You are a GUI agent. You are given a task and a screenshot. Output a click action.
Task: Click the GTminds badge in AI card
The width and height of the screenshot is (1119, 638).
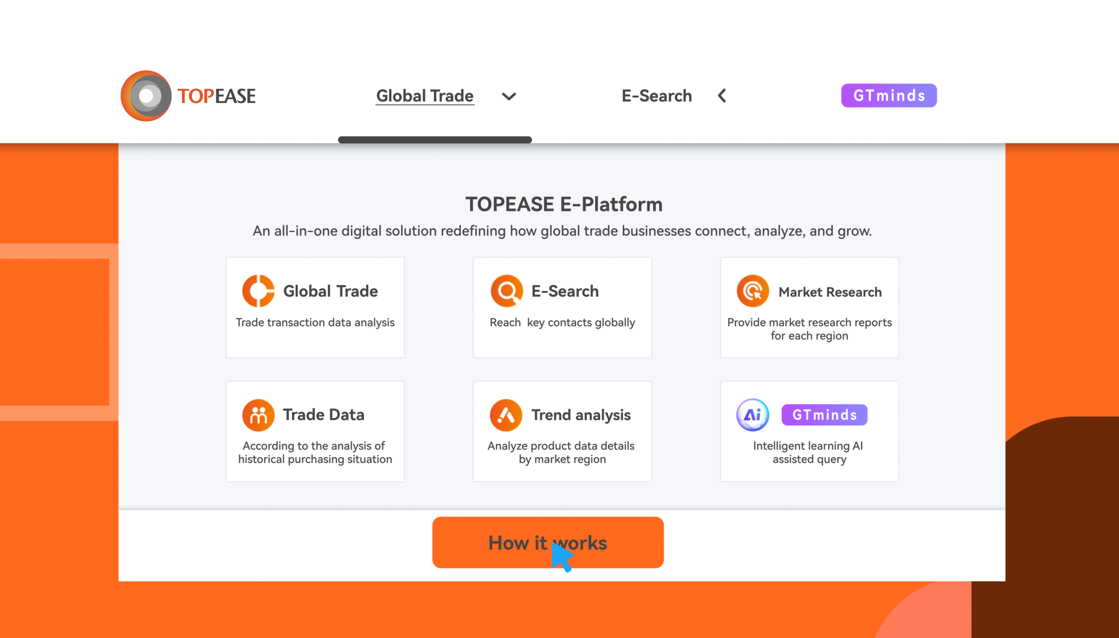[x=825, y=415]
